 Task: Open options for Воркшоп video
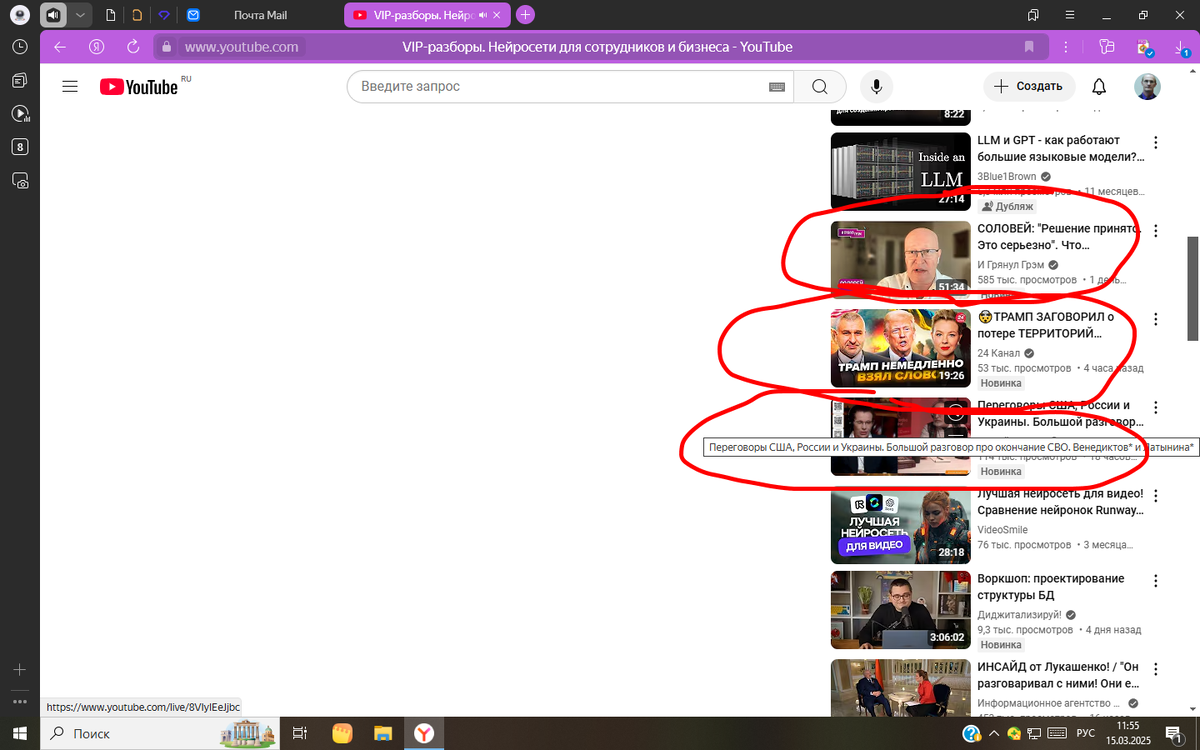click(x=1156, y=580)
